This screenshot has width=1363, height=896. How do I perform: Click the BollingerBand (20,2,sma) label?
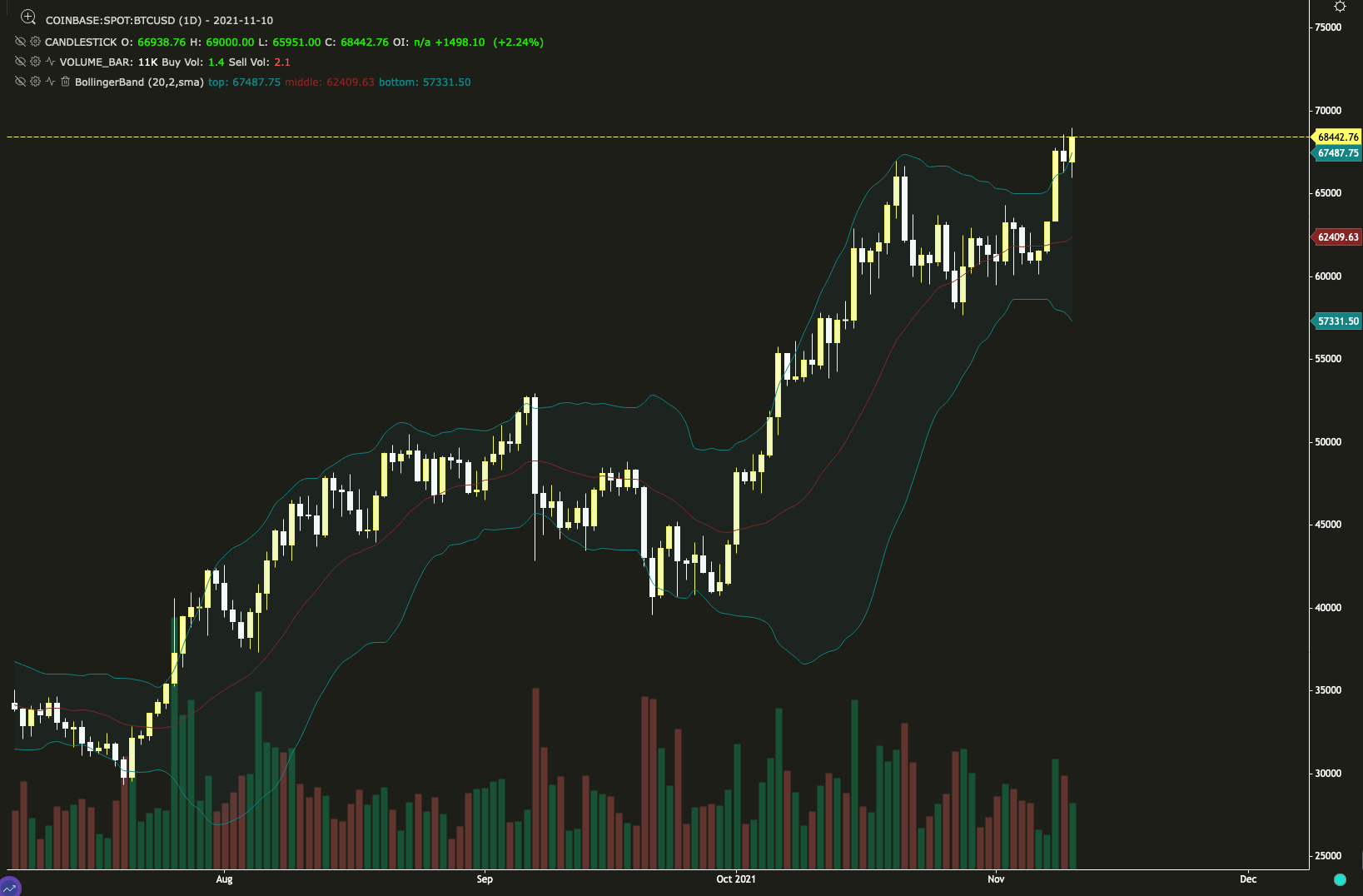(x=139, y=82)
